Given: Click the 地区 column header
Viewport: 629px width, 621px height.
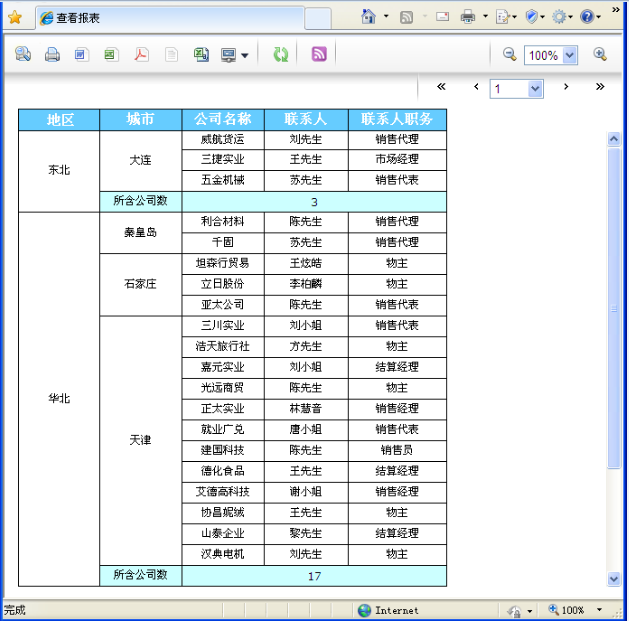Looking at the screenshot, I should 59,120.
